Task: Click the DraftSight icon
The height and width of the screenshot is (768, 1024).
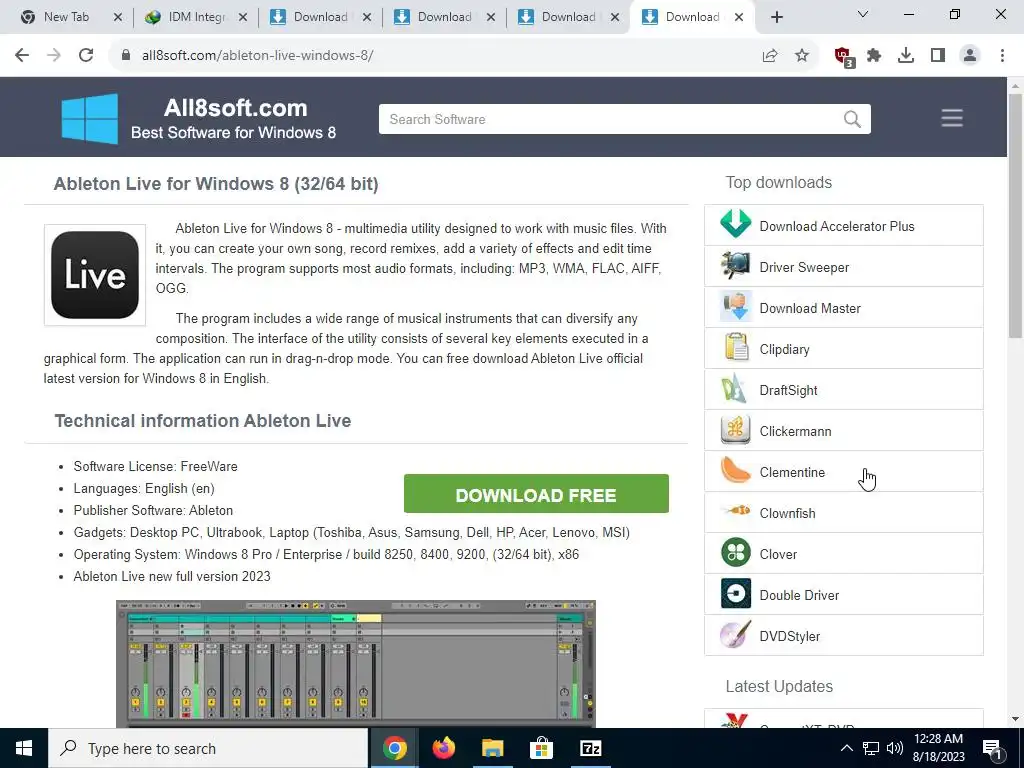Action: click(x=735, y=390)
